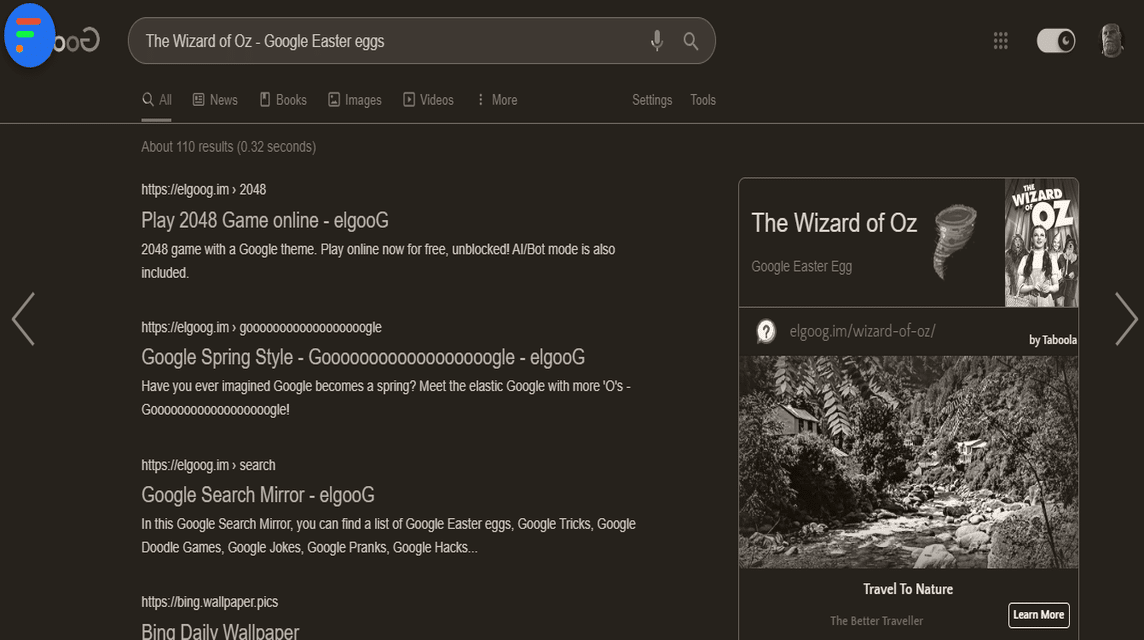Click the microphone voice search icon
The width and height of the screenshot is (1144, 640).
coord(657,41)
